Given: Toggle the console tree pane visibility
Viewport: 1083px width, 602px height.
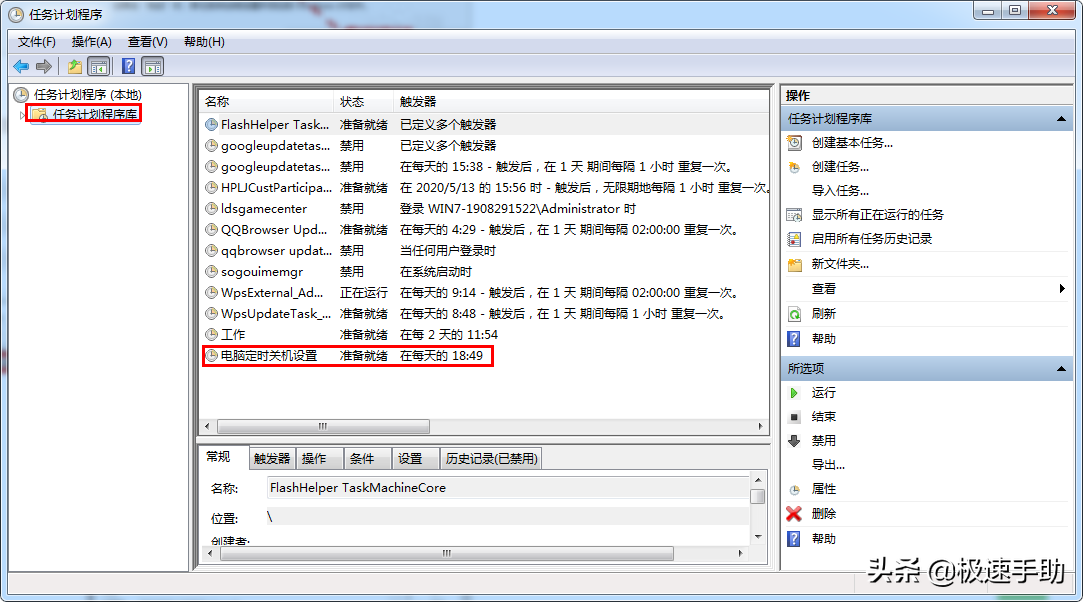Looking at the screenshot, I should tap(101, 65).
